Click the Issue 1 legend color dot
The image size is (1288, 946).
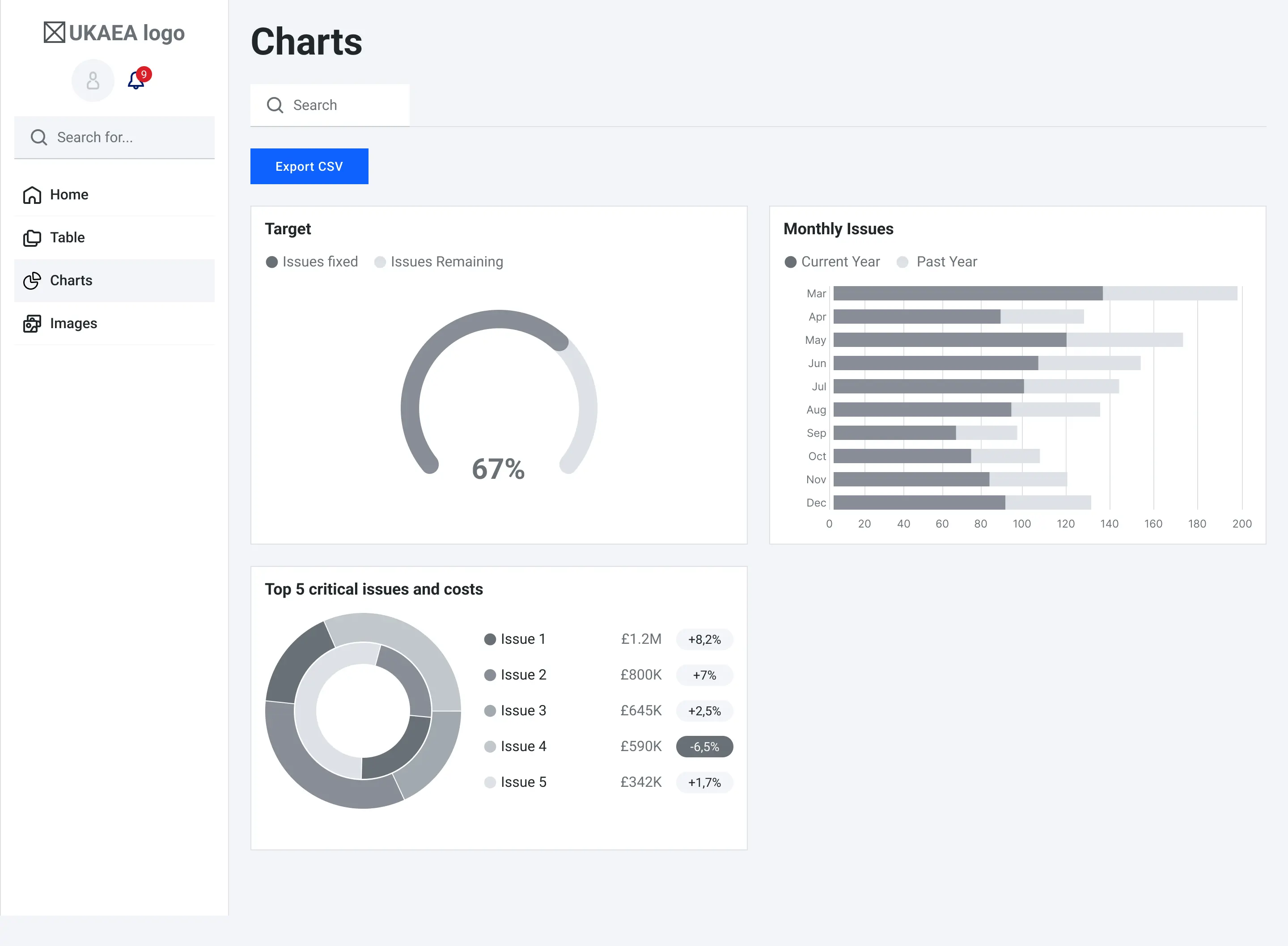(490, 639)
